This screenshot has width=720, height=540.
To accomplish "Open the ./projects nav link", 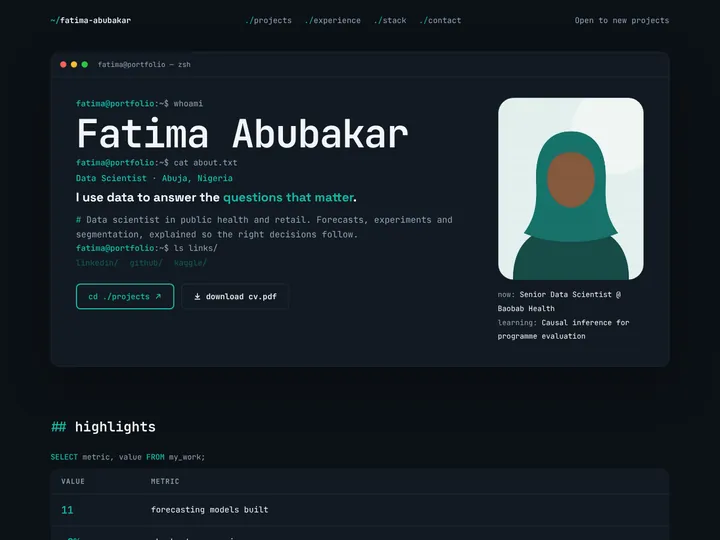I will [269, 20].
